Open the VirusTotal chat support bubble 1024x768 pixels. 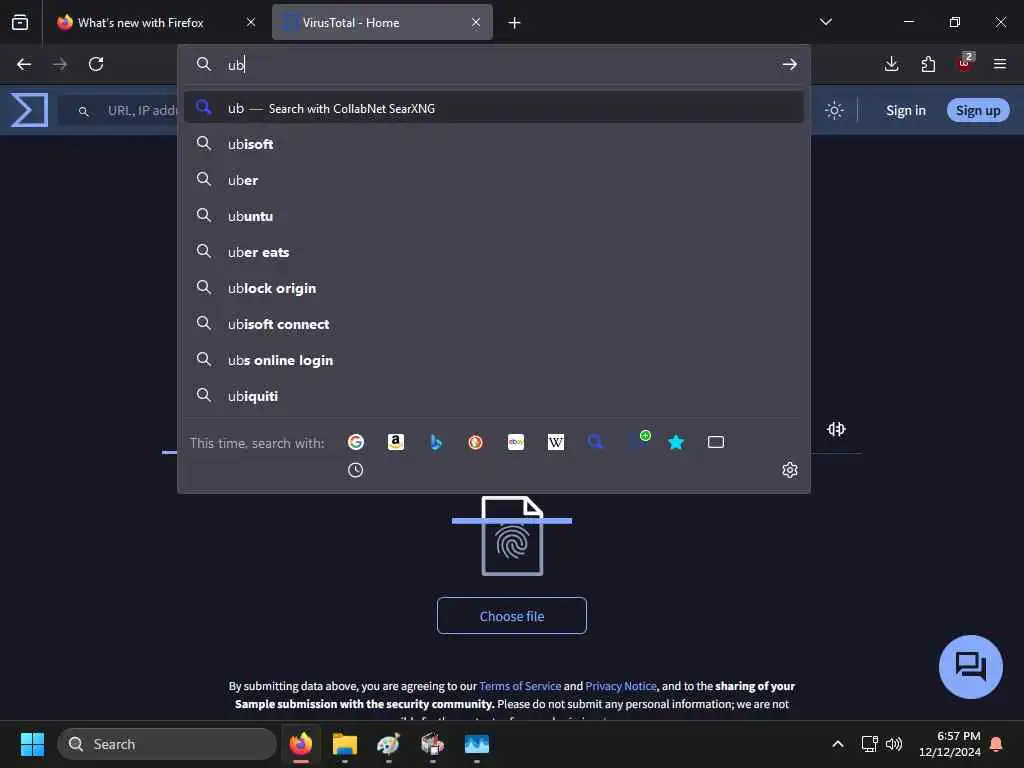click(x=970, y=667)
